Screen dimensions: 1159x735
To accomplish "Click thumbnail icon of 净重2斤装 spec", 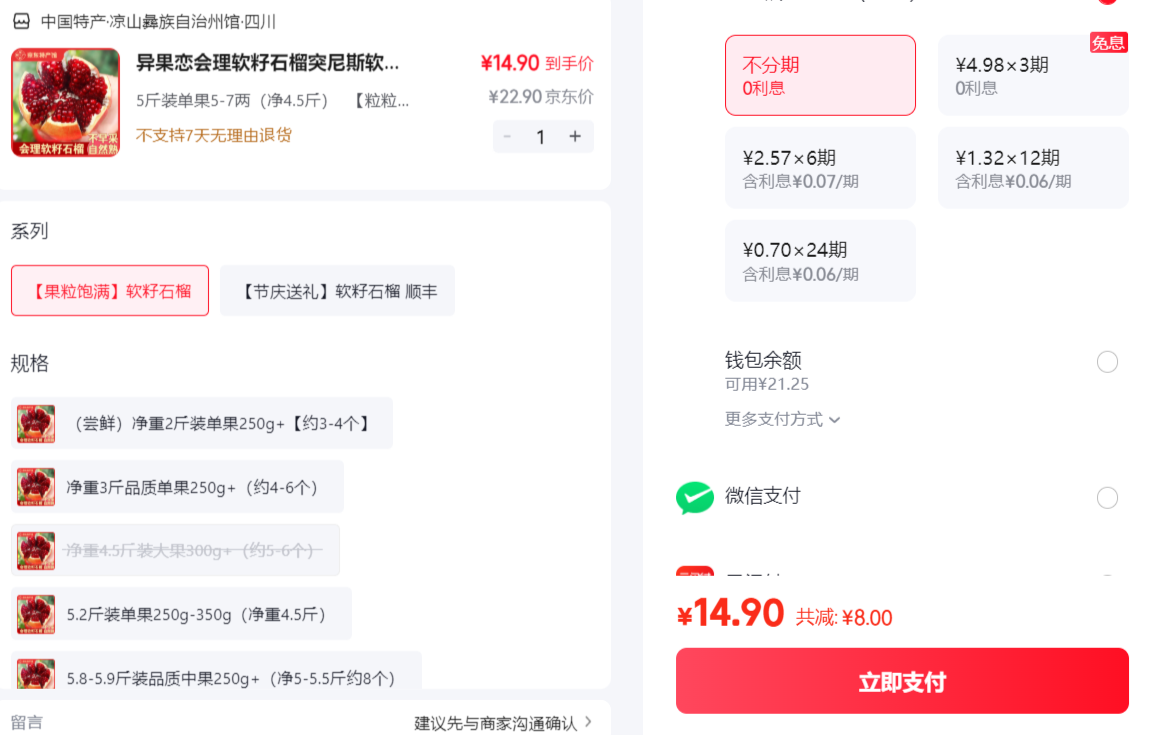I will click(36, 424).
